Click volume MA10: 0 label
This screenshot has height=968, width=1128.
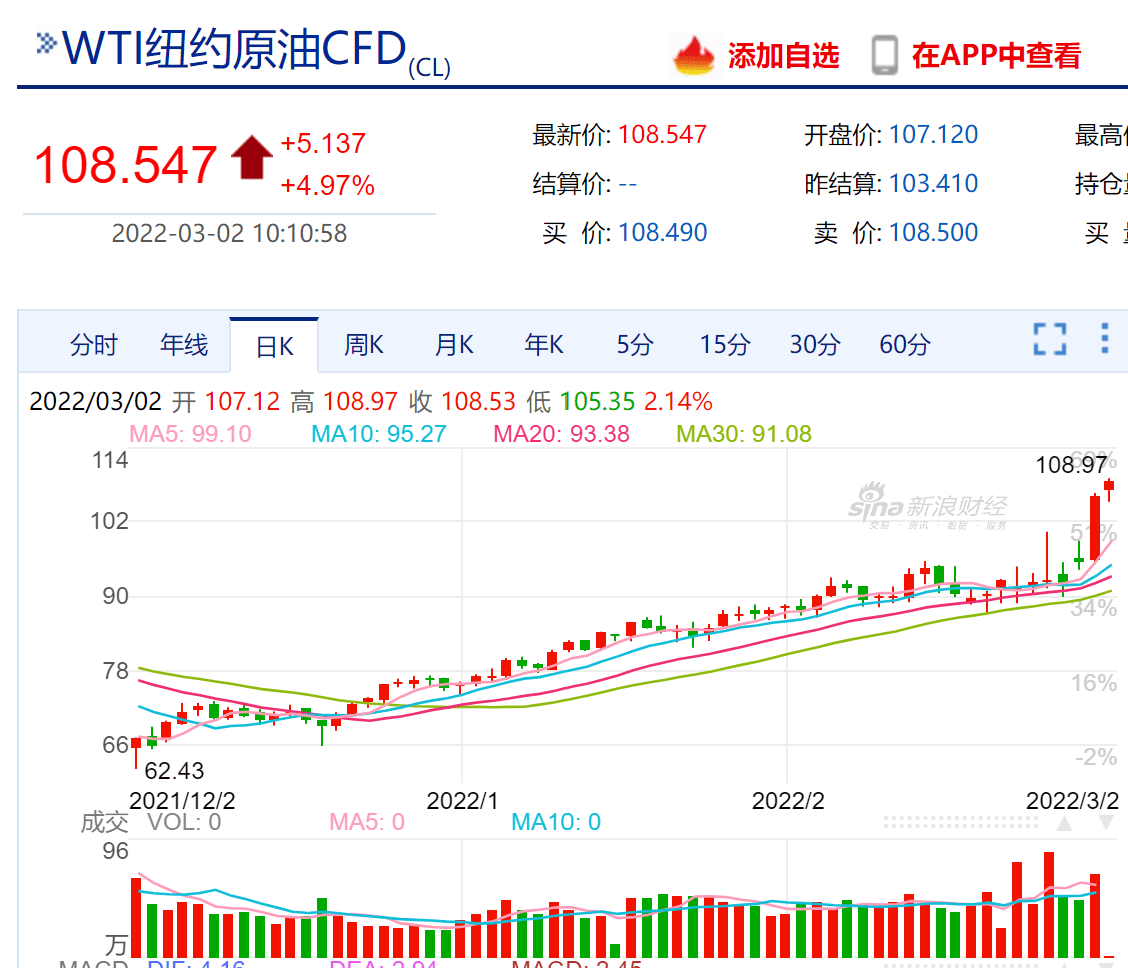556,822
